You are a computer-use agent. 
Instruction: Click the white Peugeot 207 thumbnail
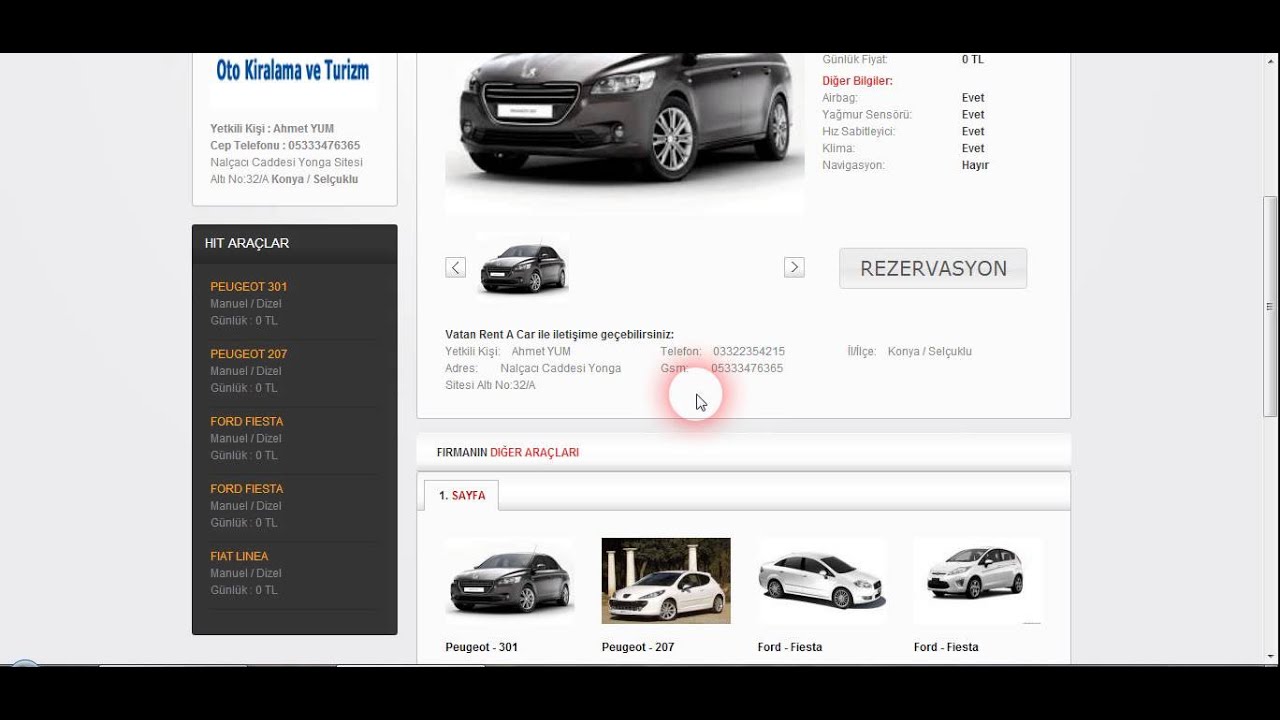666,580
